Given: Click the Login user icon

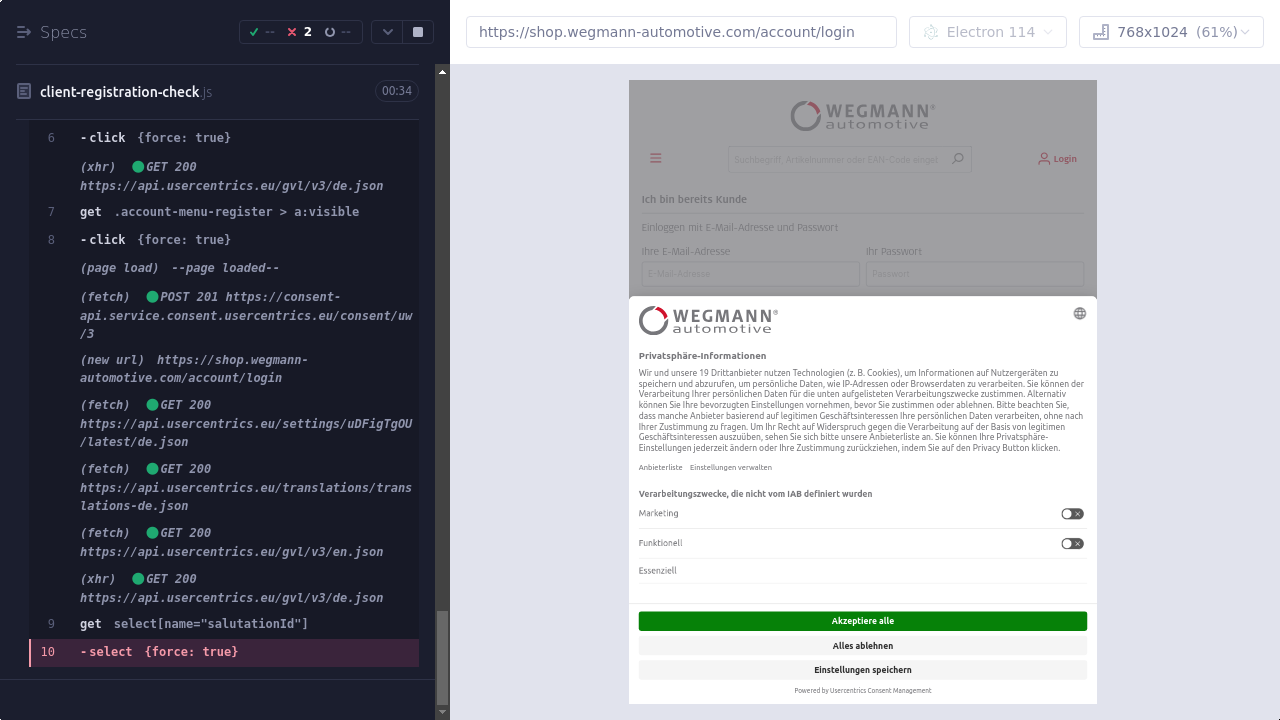Looking at the screenshot, I should (x=1044, y=158).
